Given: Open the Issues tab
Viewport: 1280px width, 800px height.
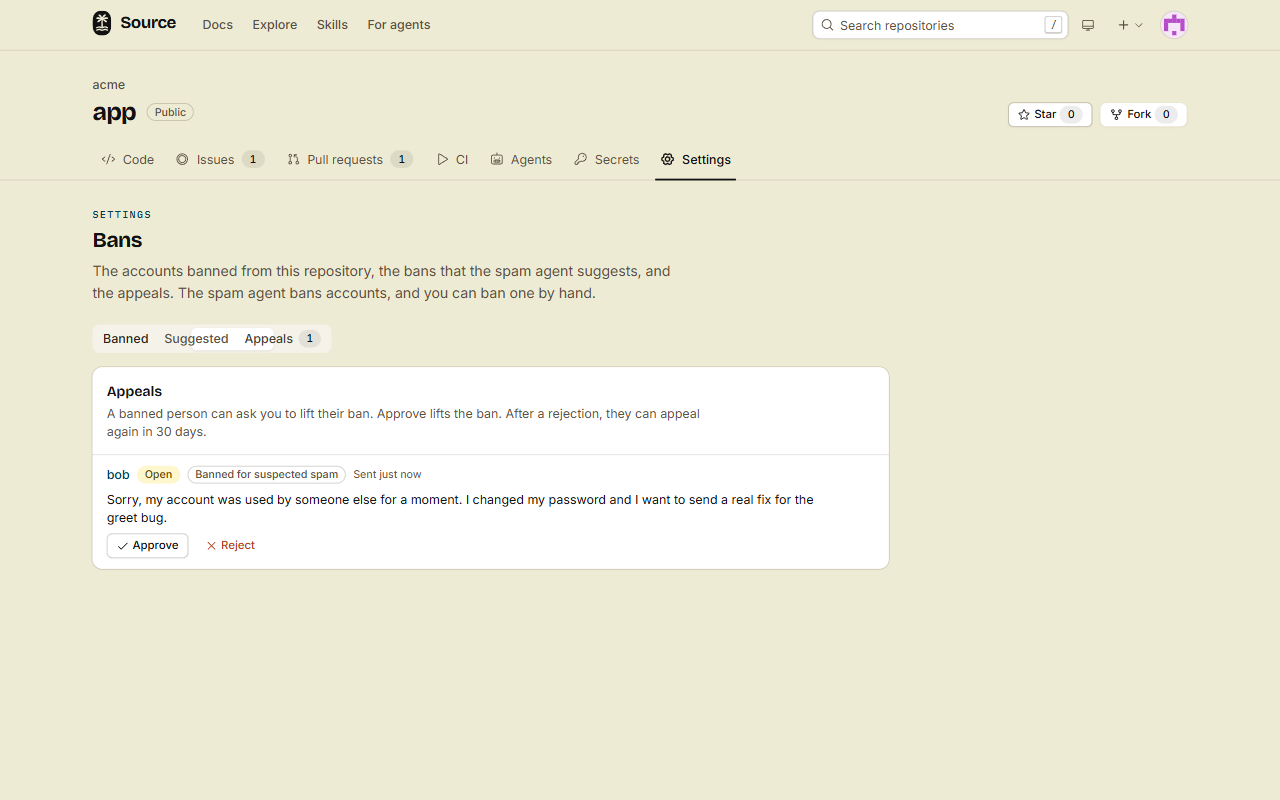Looking at the screenshot, I should 220,159.
